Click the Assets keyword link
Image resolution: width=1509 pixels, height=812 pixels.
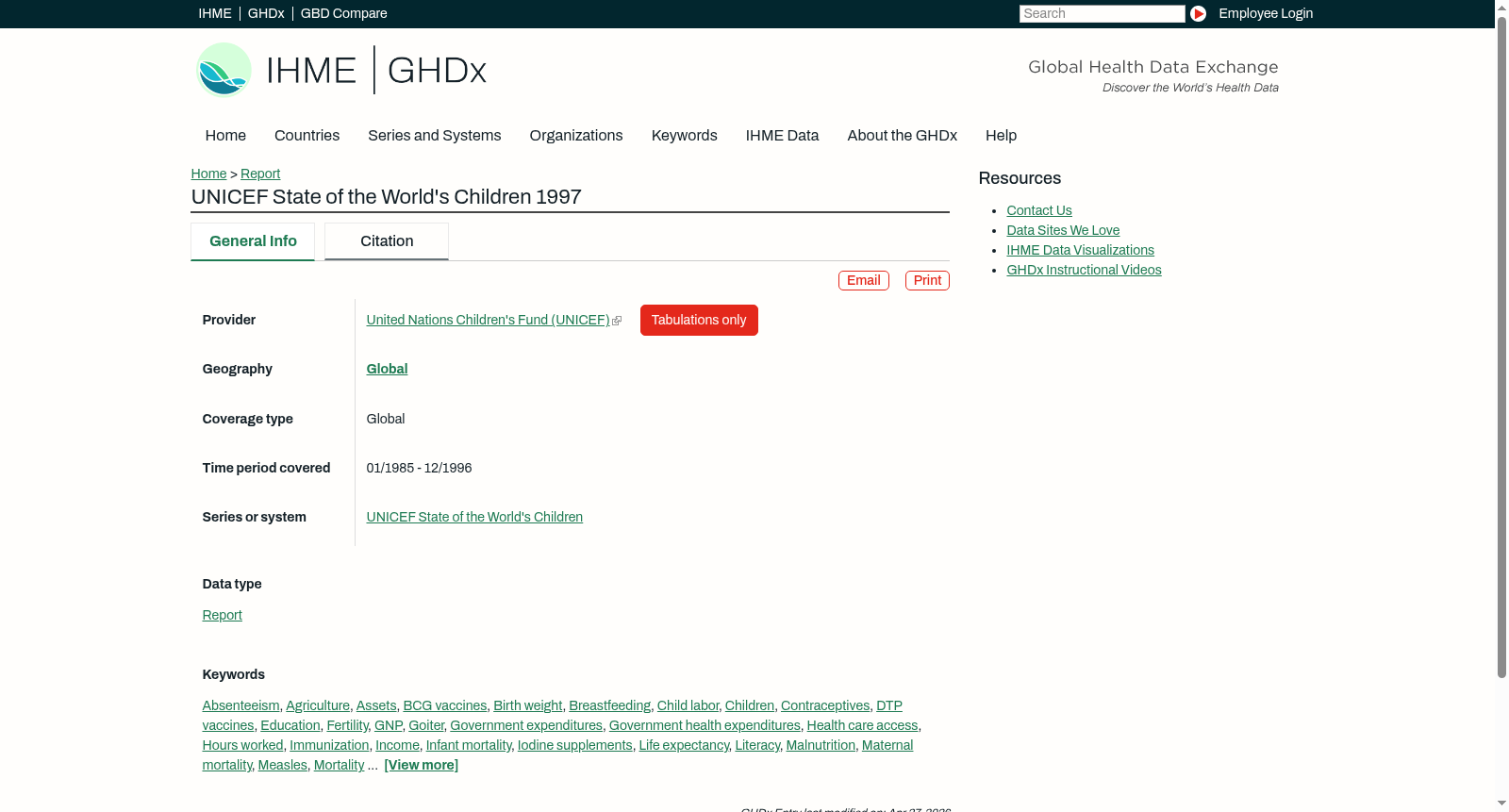pyautogui.click(x=376, y=705)
